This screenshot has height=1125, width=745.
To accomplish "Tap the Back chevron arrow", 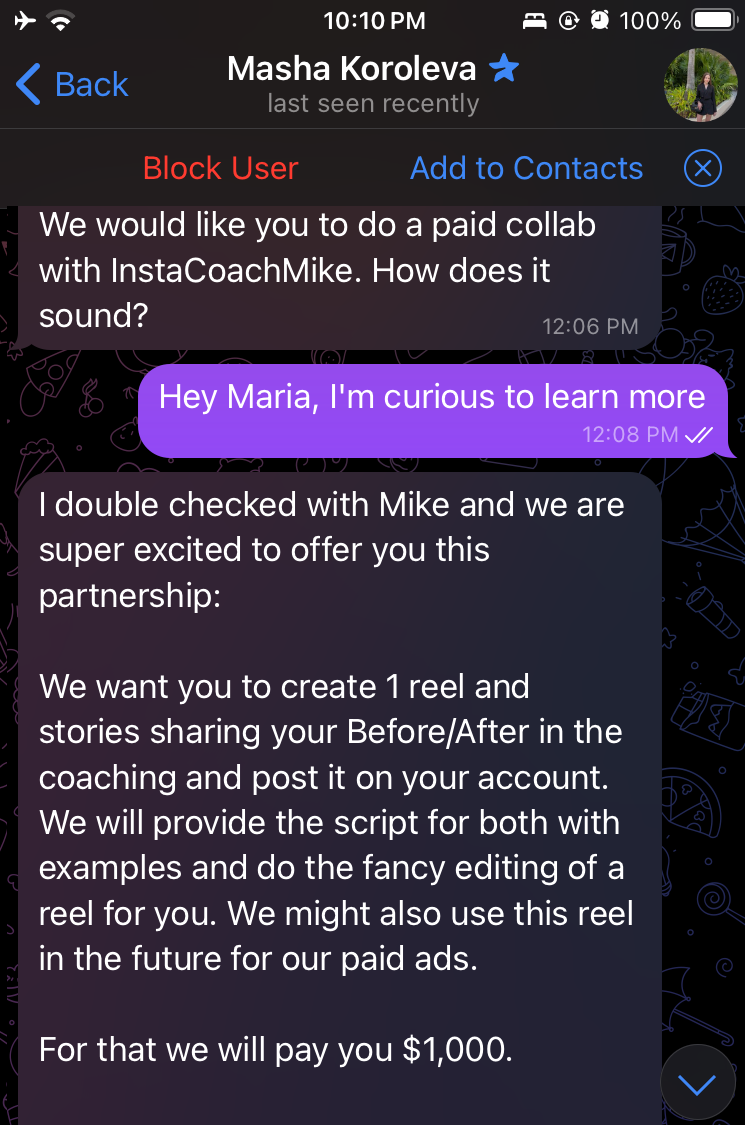I will pos(28,85).
